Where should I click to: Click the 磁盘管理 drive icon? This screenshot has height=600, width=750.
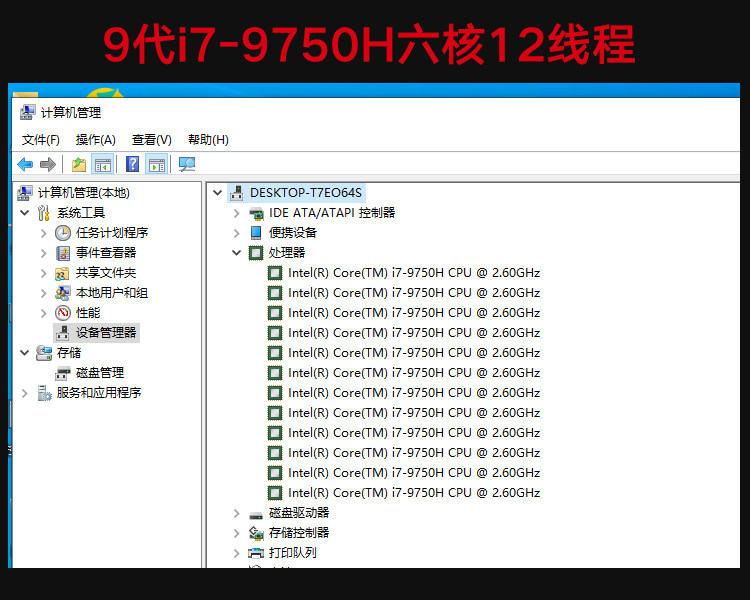[x=63, y=373]
